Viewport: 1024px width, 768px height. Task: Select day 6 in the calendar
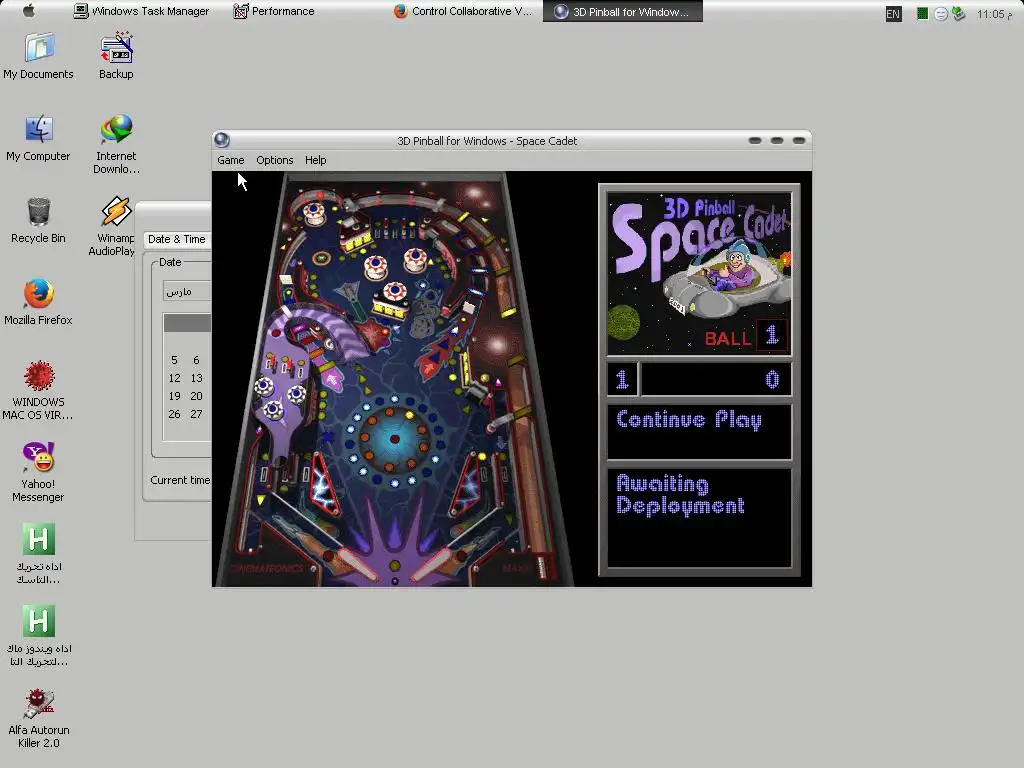pos(196,360)
